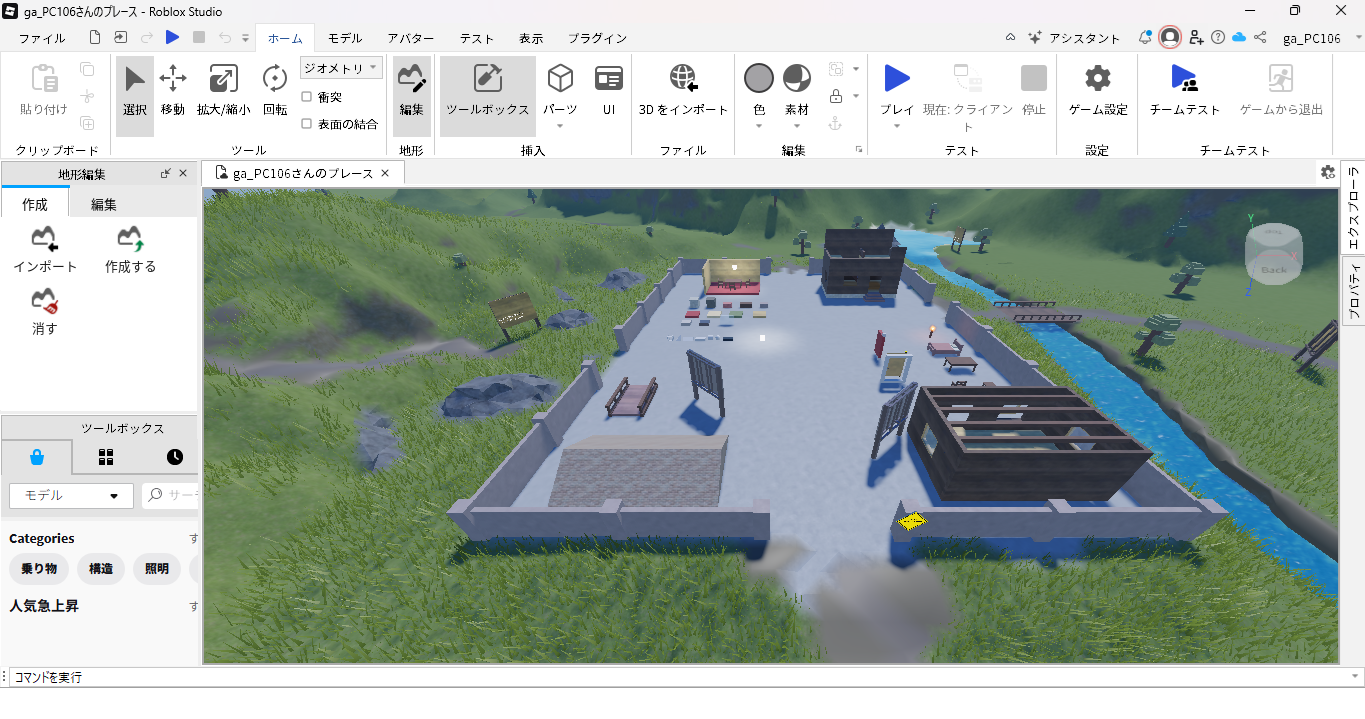Collapse the ribbon with chevron icon

pos(1010,37)
